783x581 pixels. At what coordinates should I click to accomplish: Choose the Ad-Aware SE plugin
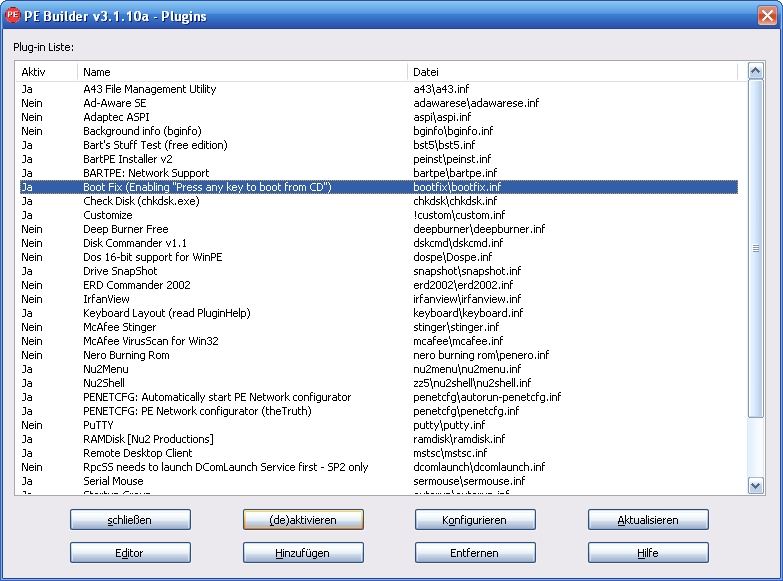coord(114,103)
